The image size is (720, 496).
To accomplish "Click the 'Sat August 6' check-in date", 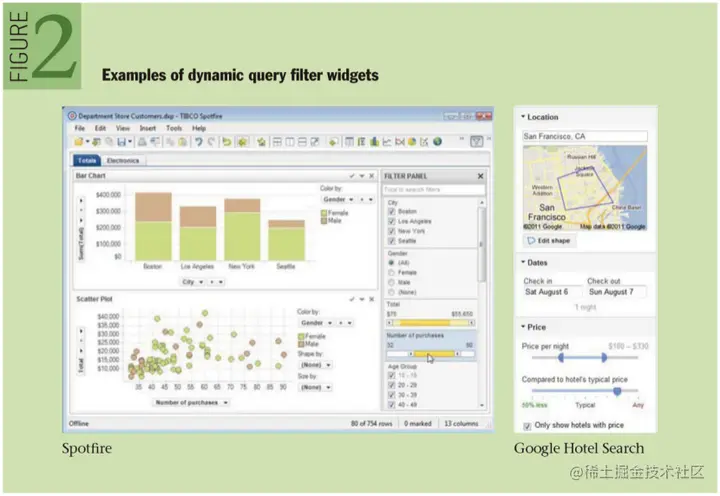I will [x=552, y=292].
